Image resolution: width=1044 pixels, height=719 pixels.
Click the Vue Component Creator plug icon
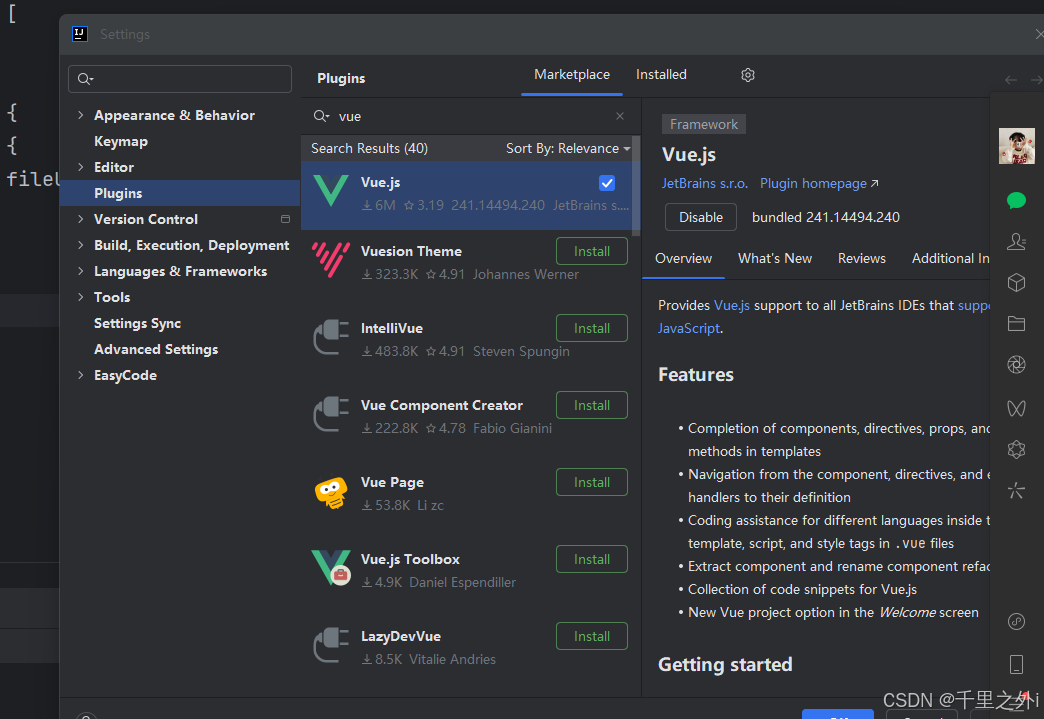[331, 414]
